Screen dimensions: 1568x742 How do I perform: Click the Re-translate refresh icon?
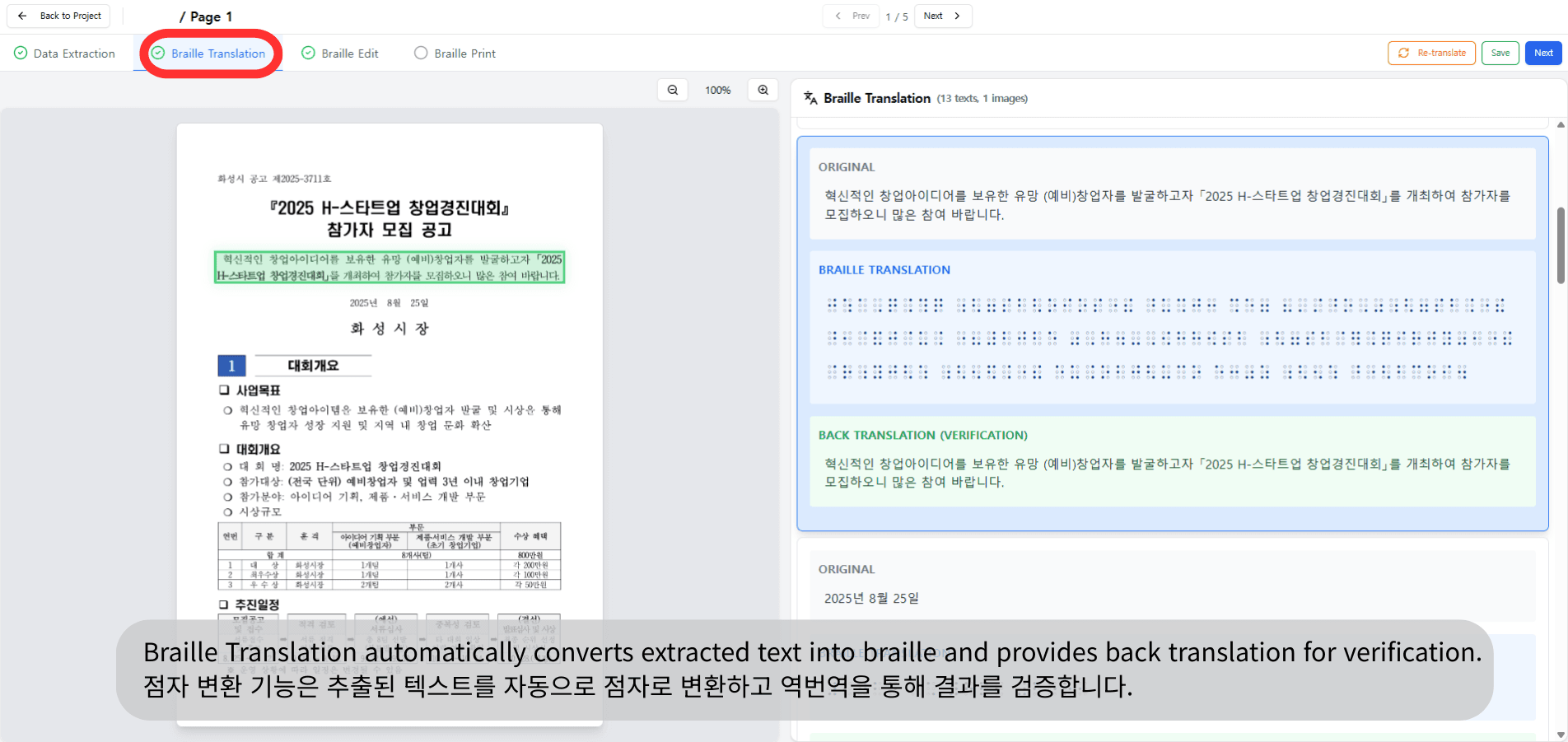point(1403,53)
